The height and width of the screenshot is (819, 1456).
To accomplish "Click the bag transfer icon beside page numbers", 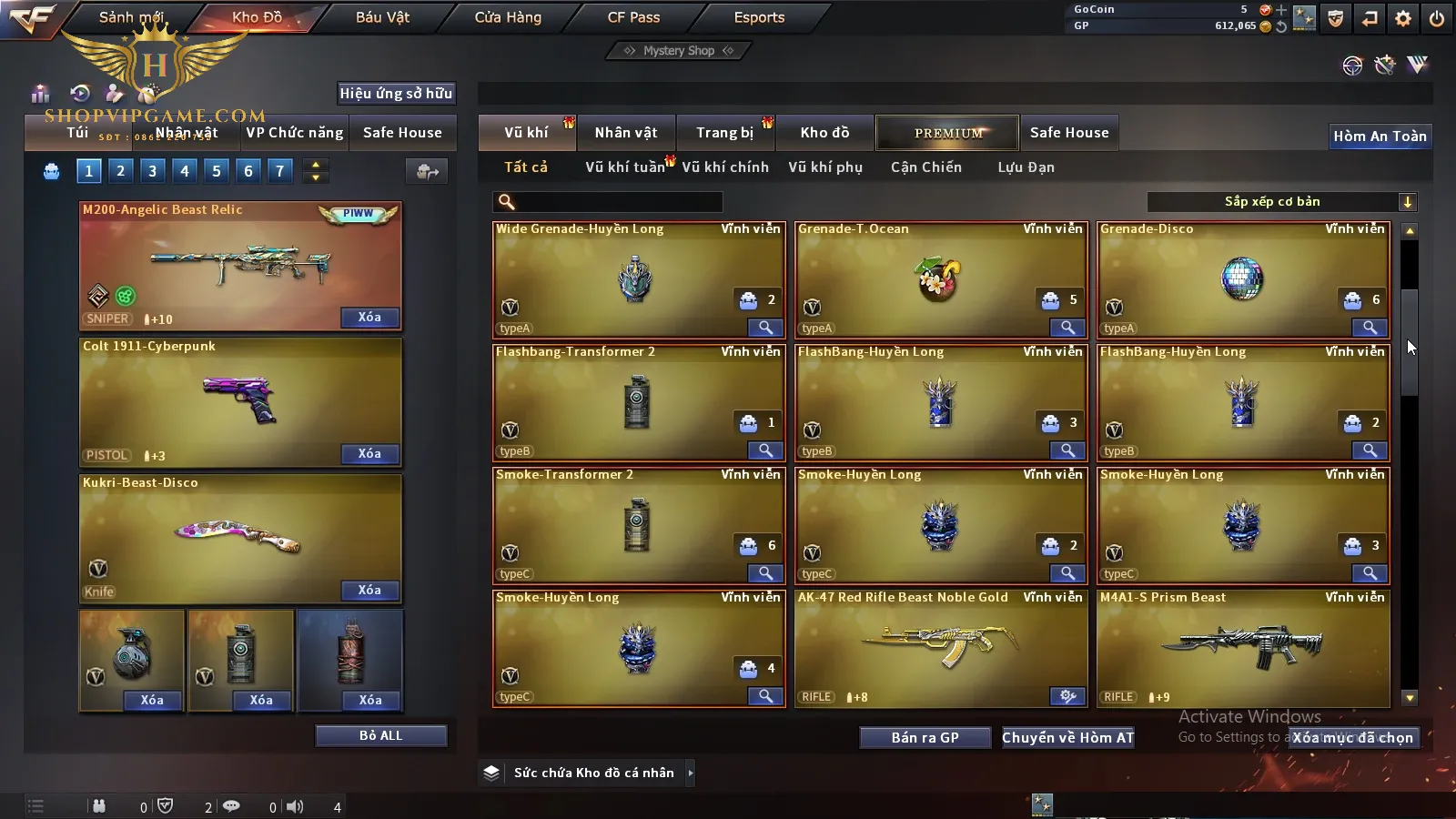I will pyautogui.click(x=427, y=171).
